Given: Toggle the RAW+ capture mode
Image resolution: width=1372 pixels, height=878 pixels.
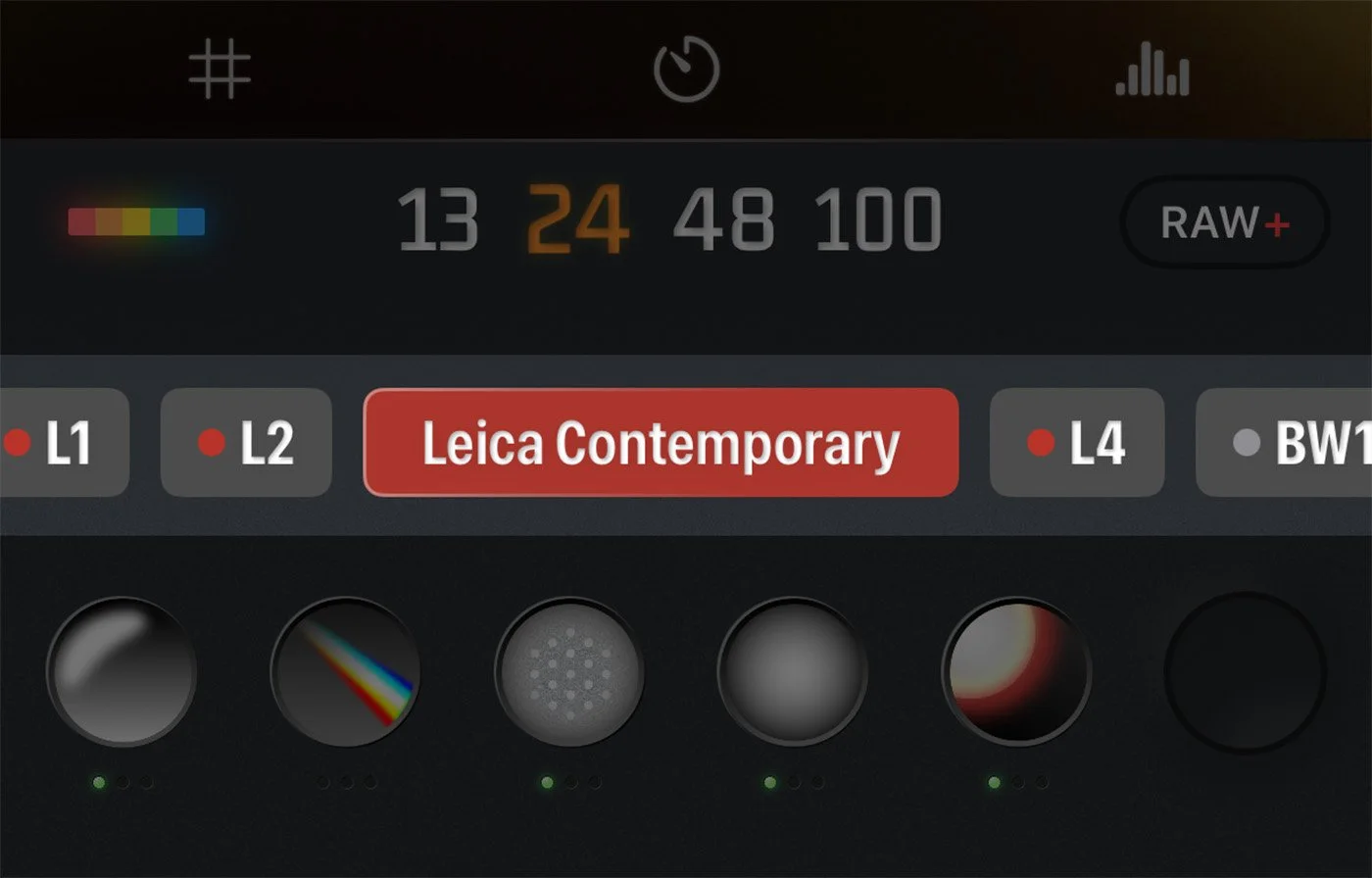Looking at the screenshot, I should tap(1225, 222).
